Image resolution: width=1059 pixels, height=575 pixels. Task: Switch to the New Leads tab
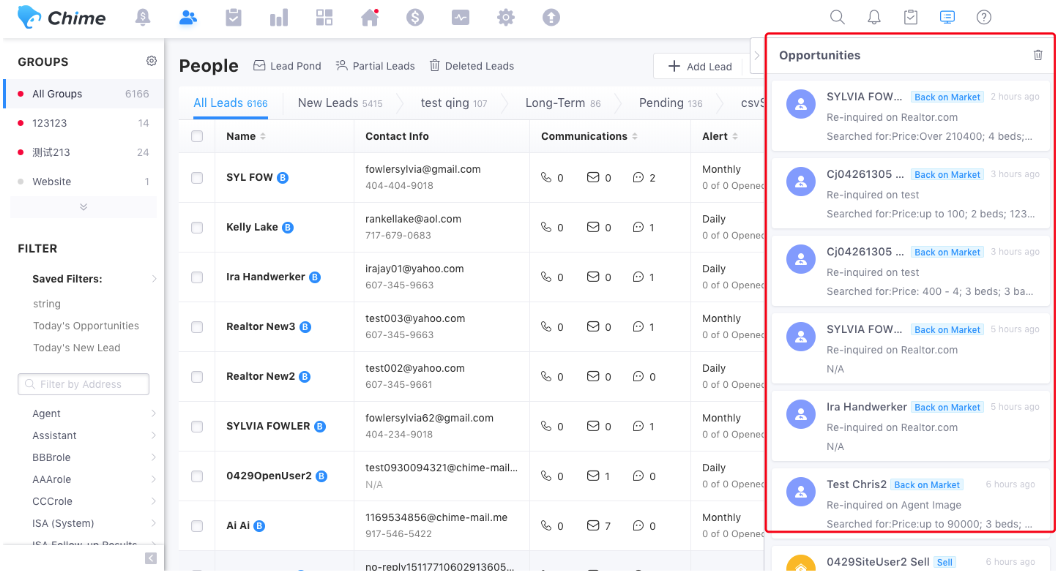pyautogui.click(x=340, y=103)
